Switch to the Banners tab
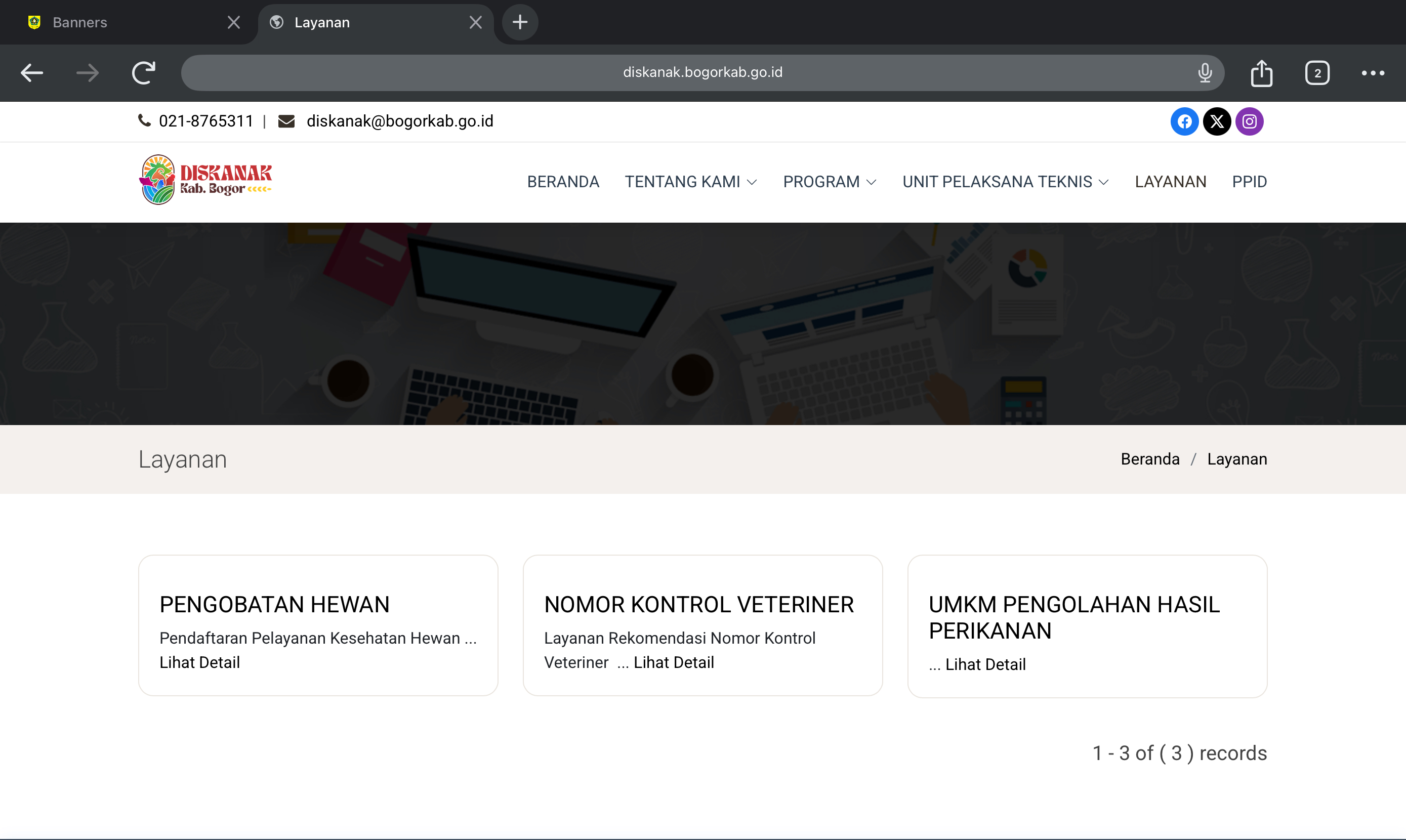Viewport: 1406px width, 840px height. tap(129, 22)
